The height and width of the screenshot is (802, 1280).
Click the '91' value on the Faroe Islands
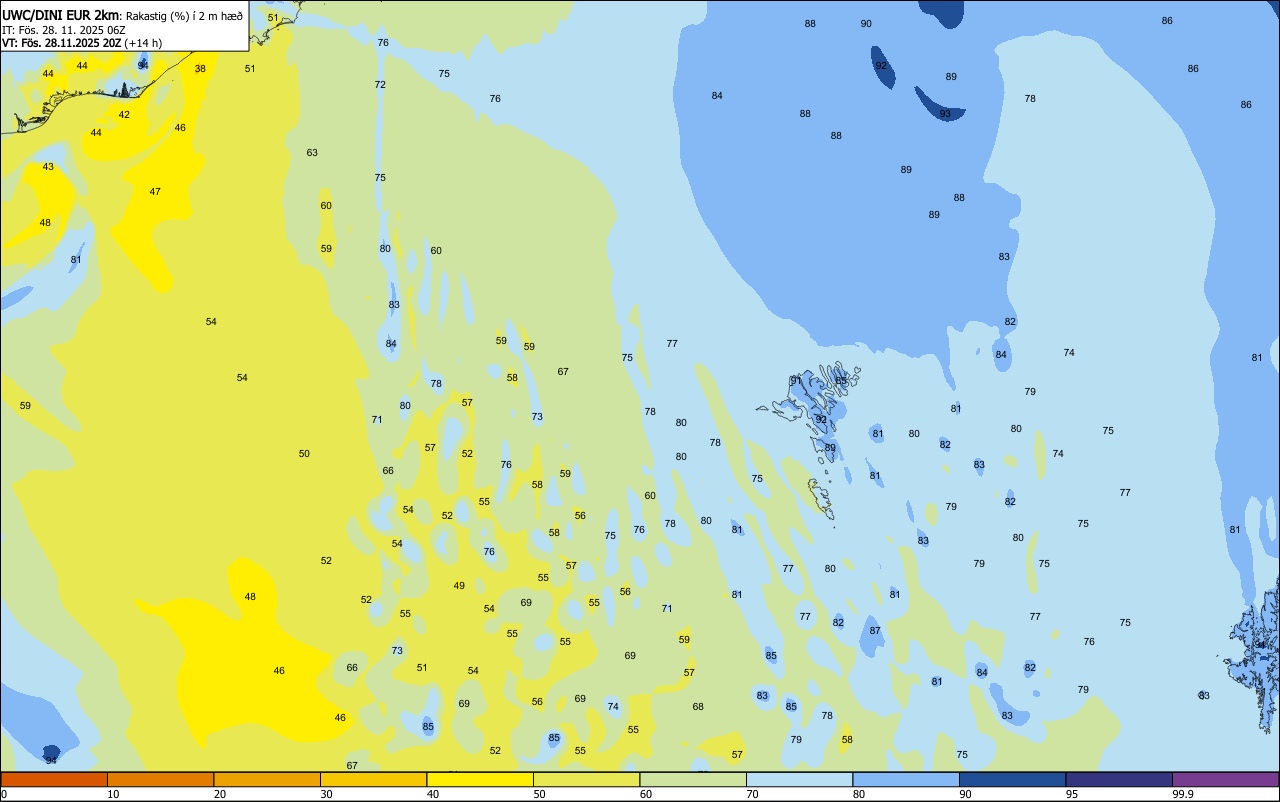click(x=796, y=381)
